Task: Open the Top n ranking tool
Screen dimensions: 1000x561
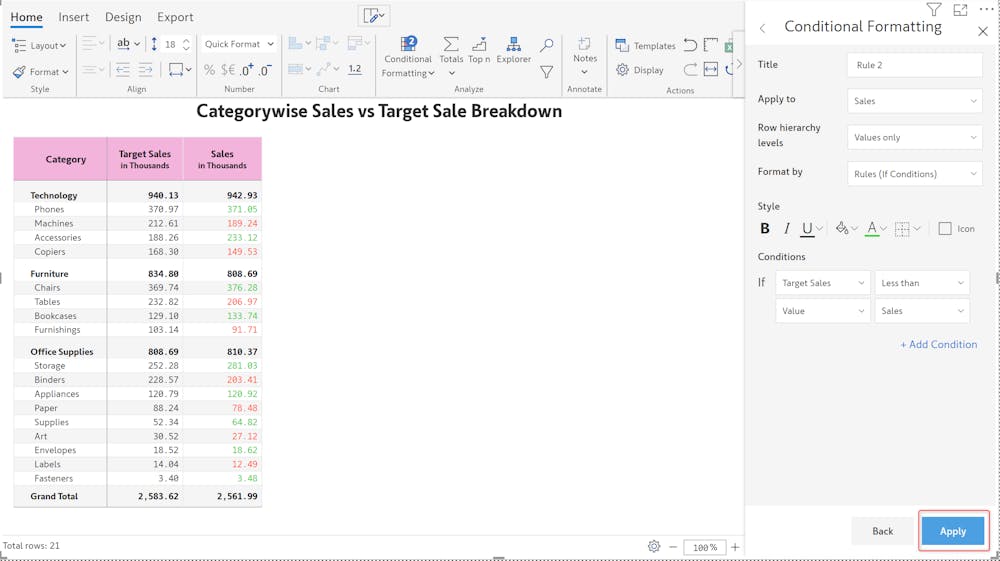Action: 479,50
